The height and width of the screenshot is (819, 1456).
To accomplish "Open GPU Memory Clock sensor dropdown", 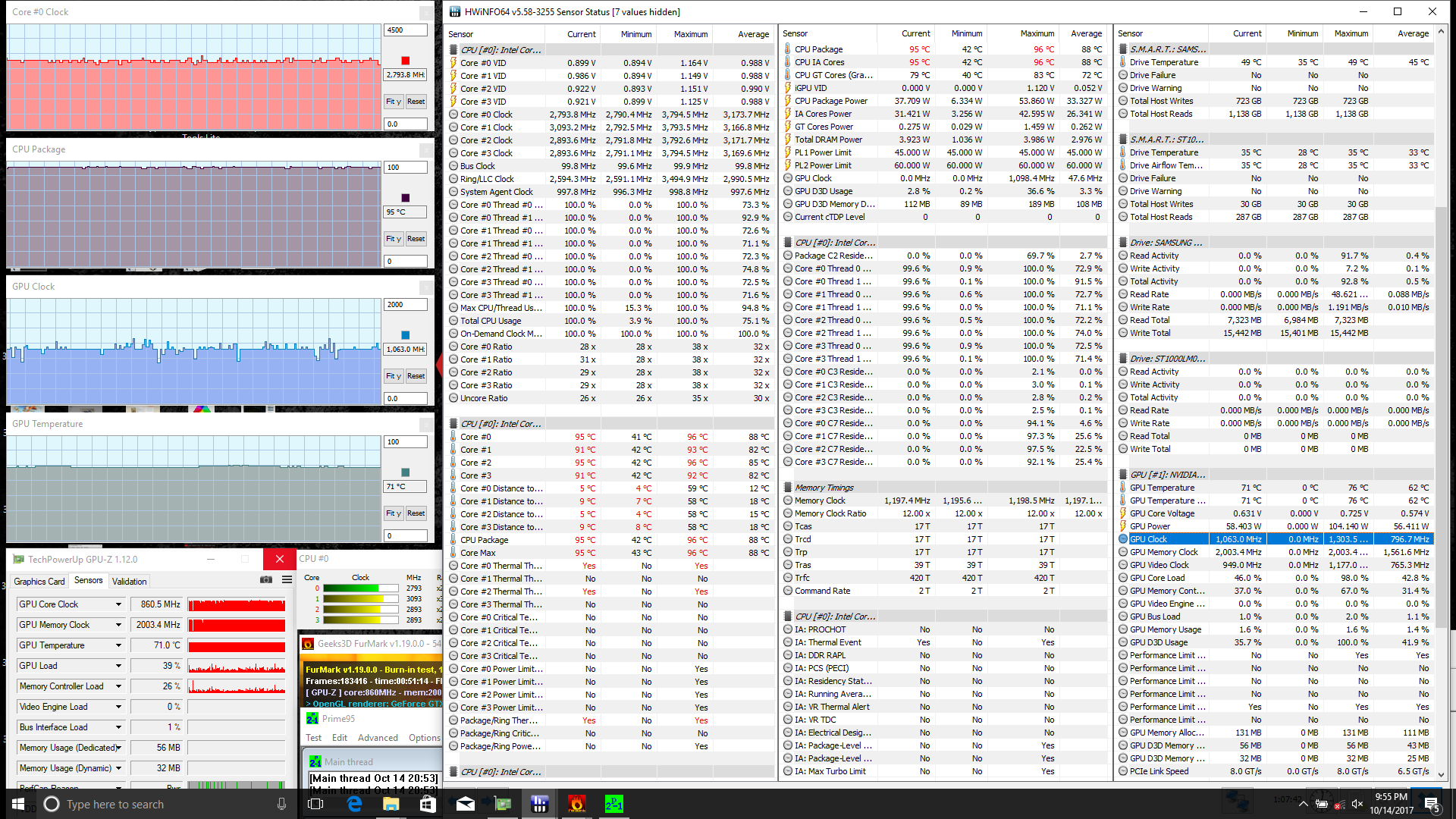I will [118, 625].
